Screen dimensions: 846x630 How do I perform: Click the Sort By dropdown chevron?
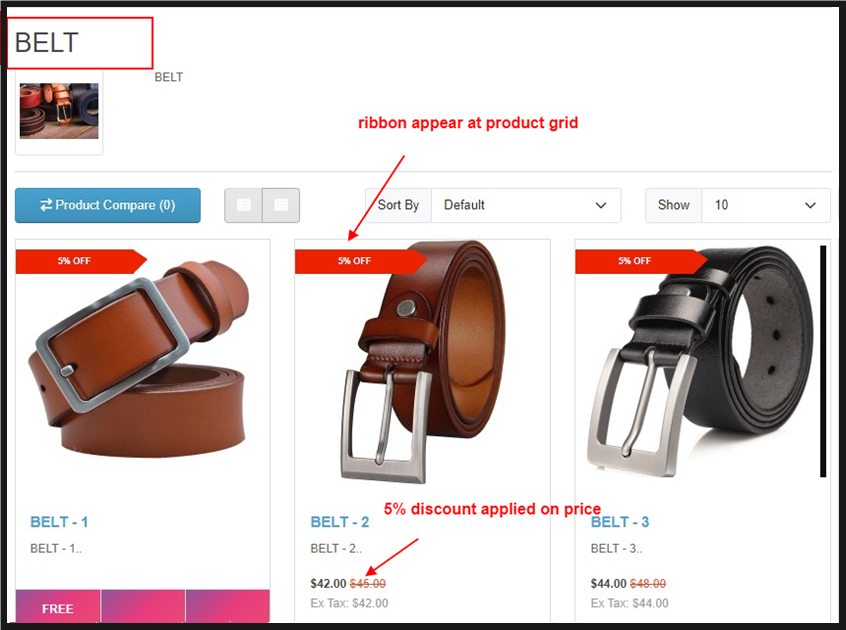pyautogui.click(x=601, y=205)
